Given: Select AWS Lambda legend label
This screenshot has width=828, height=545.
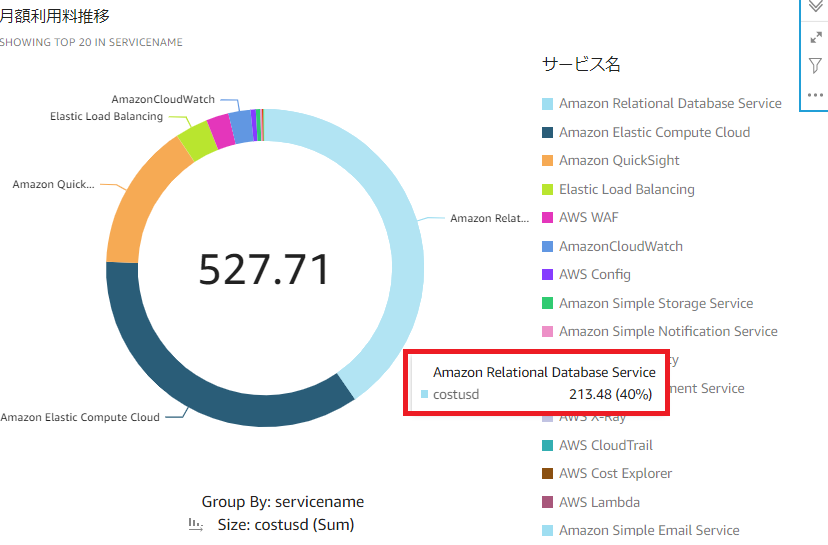Looking at the screenshot, I should tap(599, 502).
